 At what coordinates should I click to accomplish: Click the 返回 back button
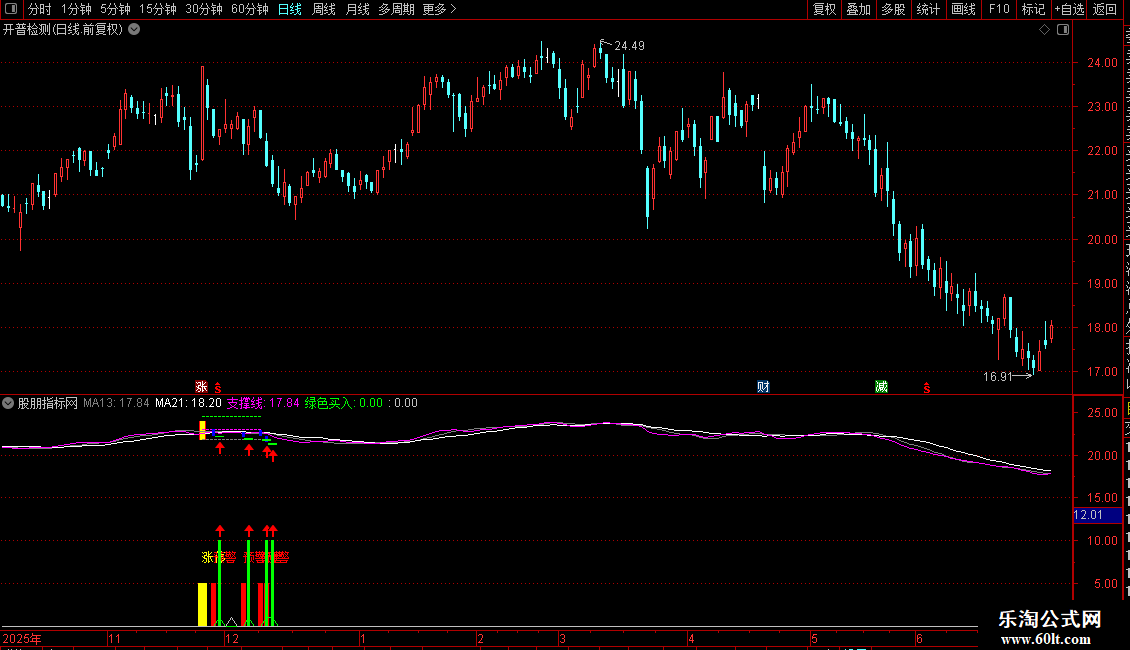(1105, 9)
